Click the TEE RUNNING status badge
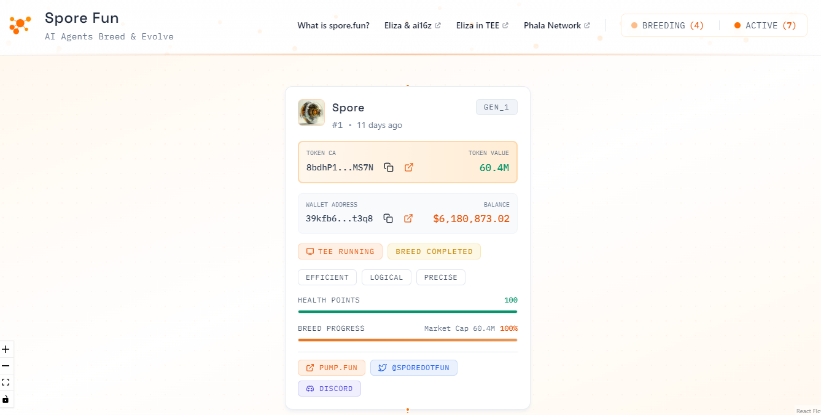This screenshot has height=419, width=826. coord(340,251)
